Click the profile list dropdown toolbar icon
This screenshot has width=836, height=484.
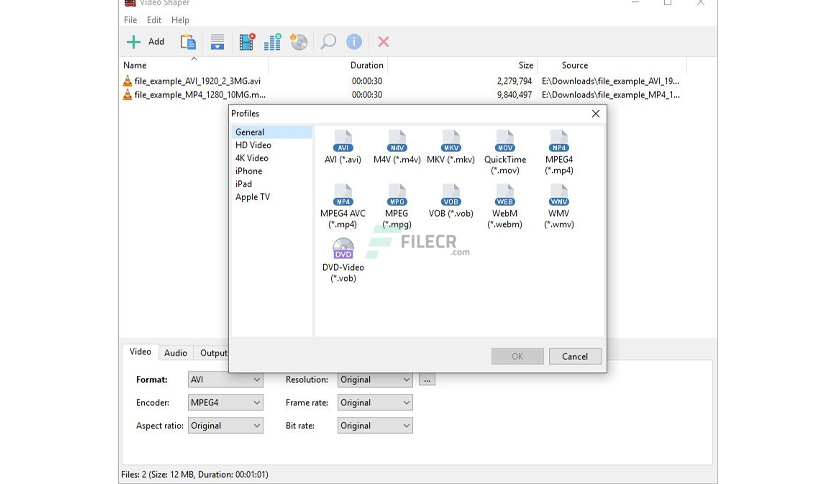pos(217,42)
